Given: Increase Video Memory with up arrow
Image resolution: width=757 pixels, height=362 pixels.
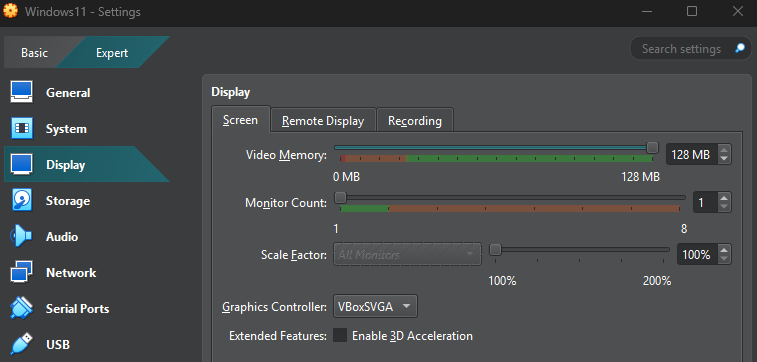Looking at the screenshot, I should 724,150.
